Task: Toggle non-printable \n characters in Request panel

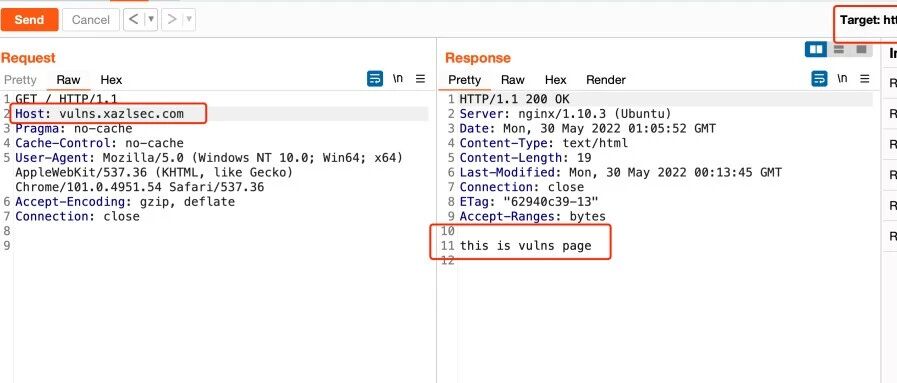Action: 398,79
